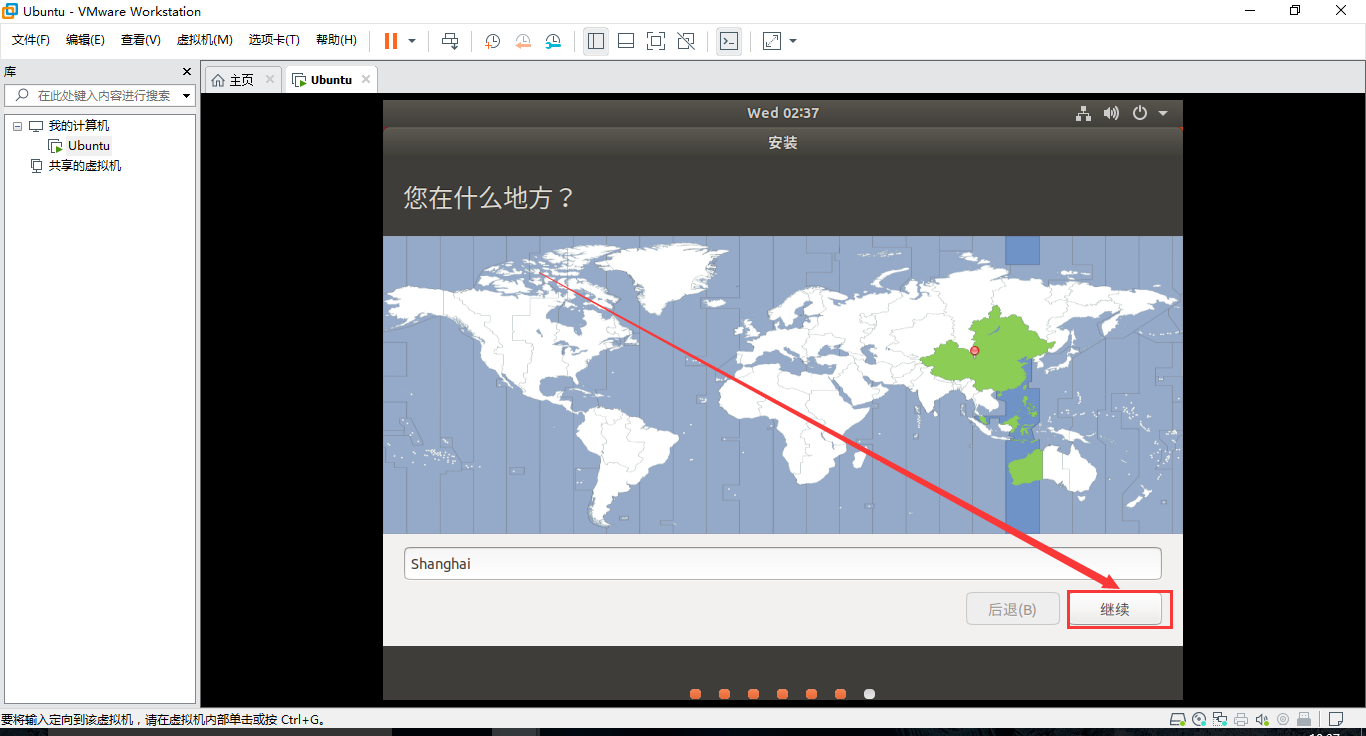Click the last white progress dot
The image size is (1366, 736).
[869, 694]
